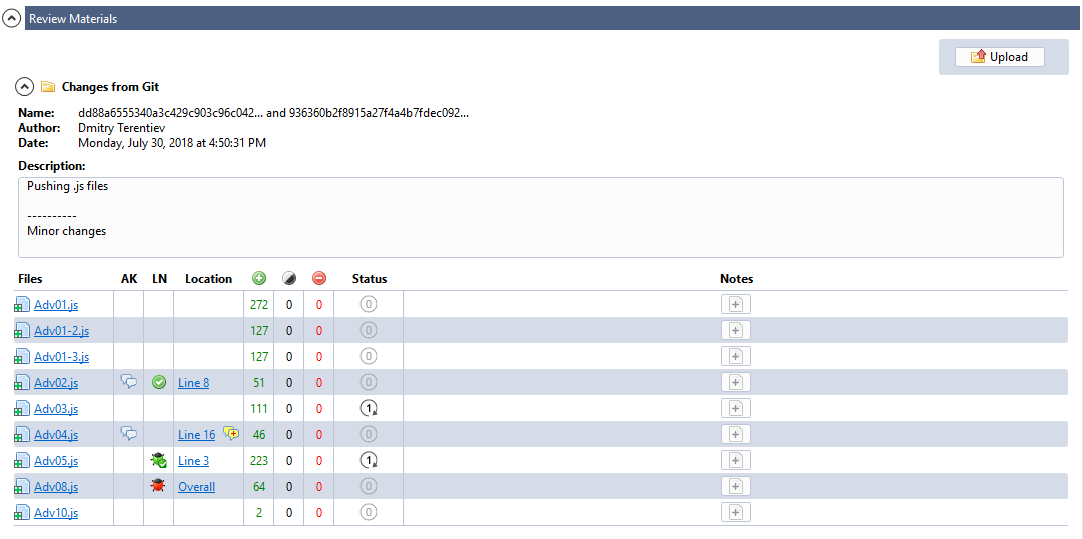The height and width of the screenshot is (539, 1083).
Task: Click the green added-lines column header icon
Action: coord(259,279)
